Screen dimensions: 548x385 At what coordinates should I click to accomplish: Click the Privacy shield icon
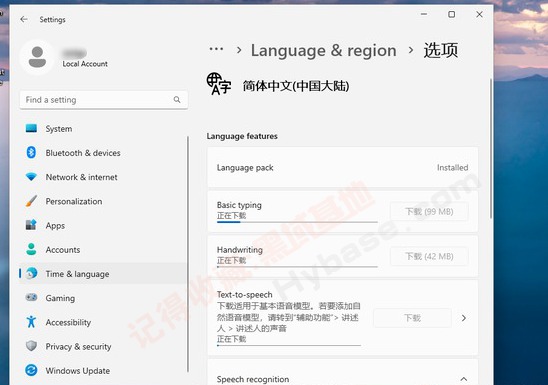[x=31, y=346]
